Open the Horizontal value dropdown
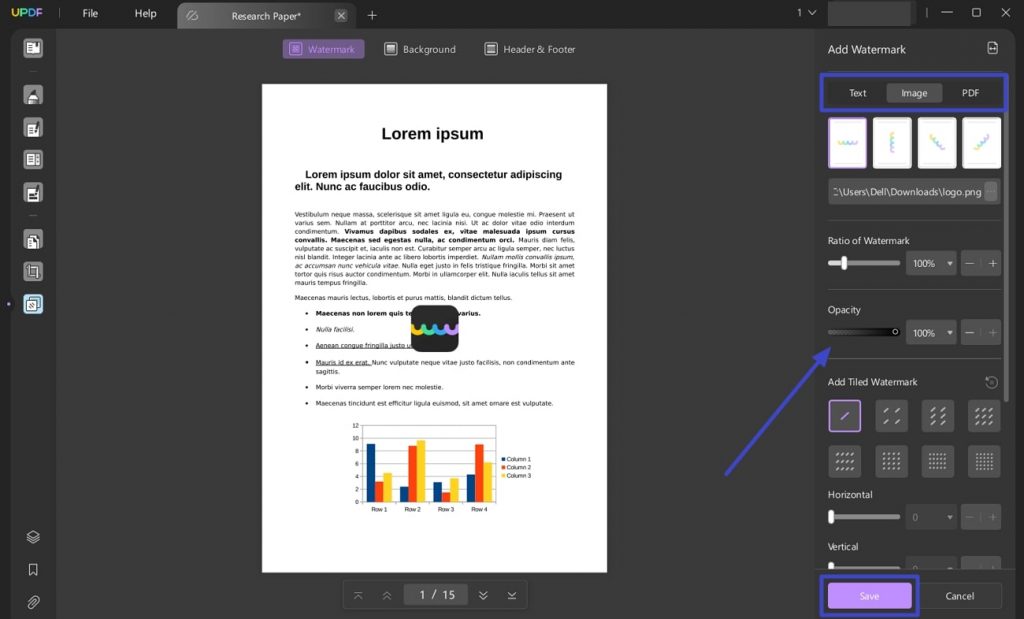The height and width of the screenshot is (619, 1024). [931, 517]
